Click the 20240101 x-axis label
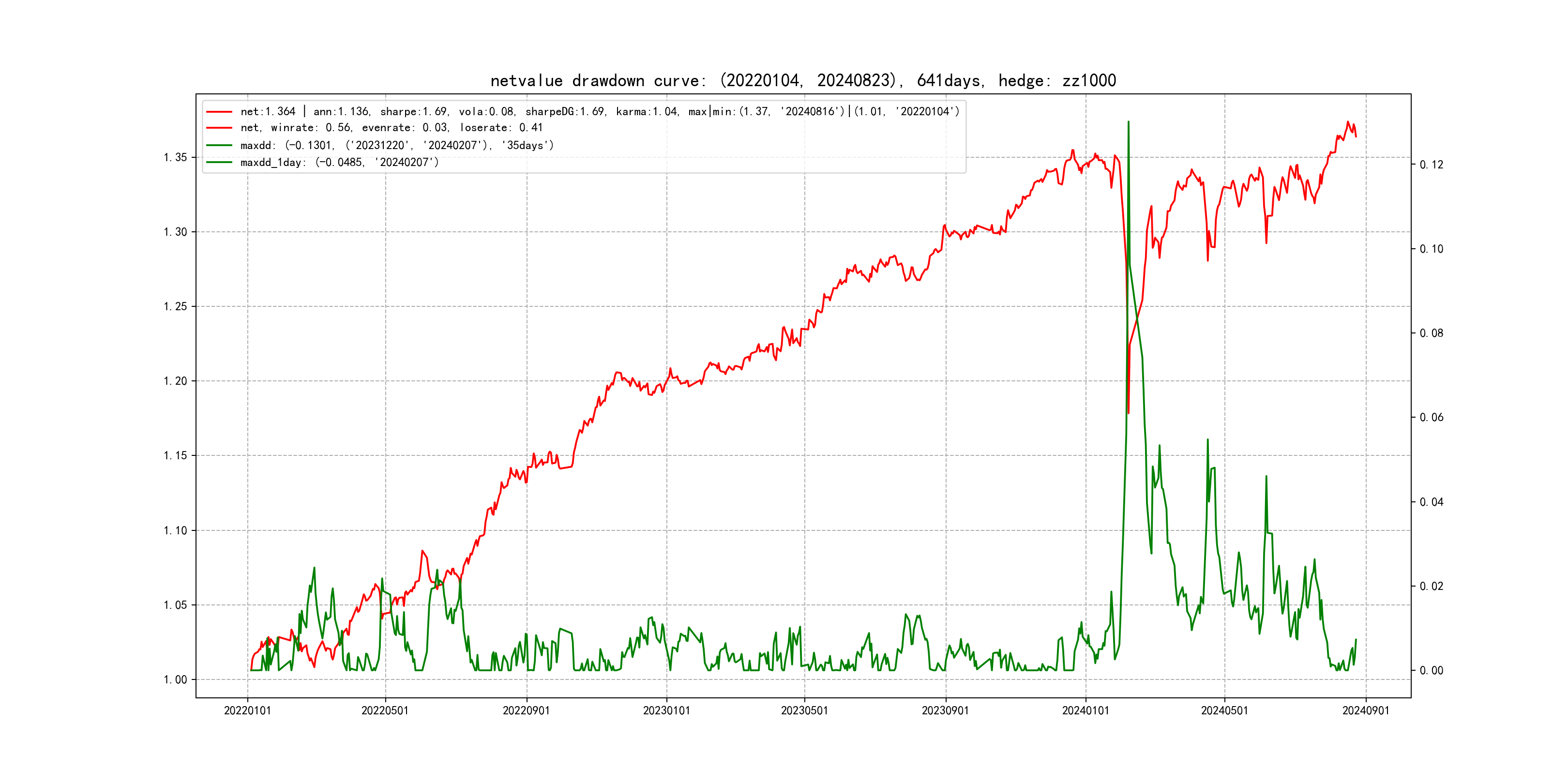1568x784 pixels. click(1086, 711)
